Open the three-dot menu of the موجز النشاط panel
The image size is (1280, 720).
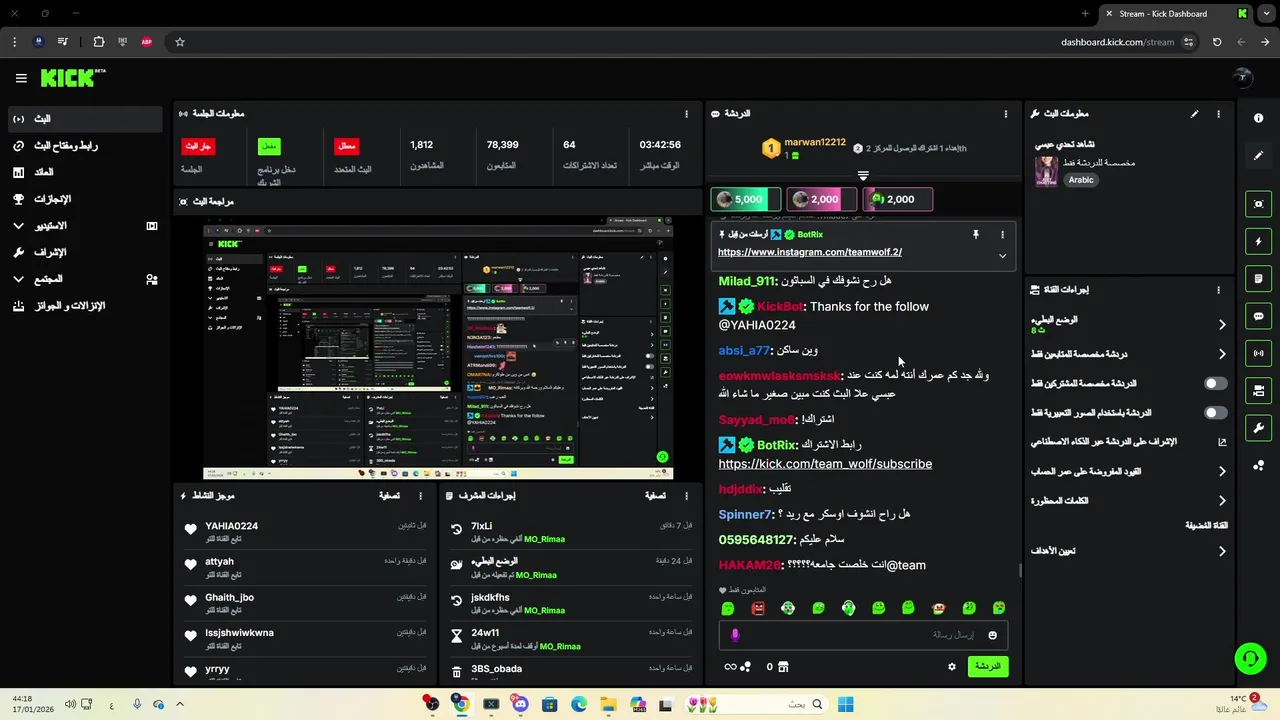pos(420,496)
